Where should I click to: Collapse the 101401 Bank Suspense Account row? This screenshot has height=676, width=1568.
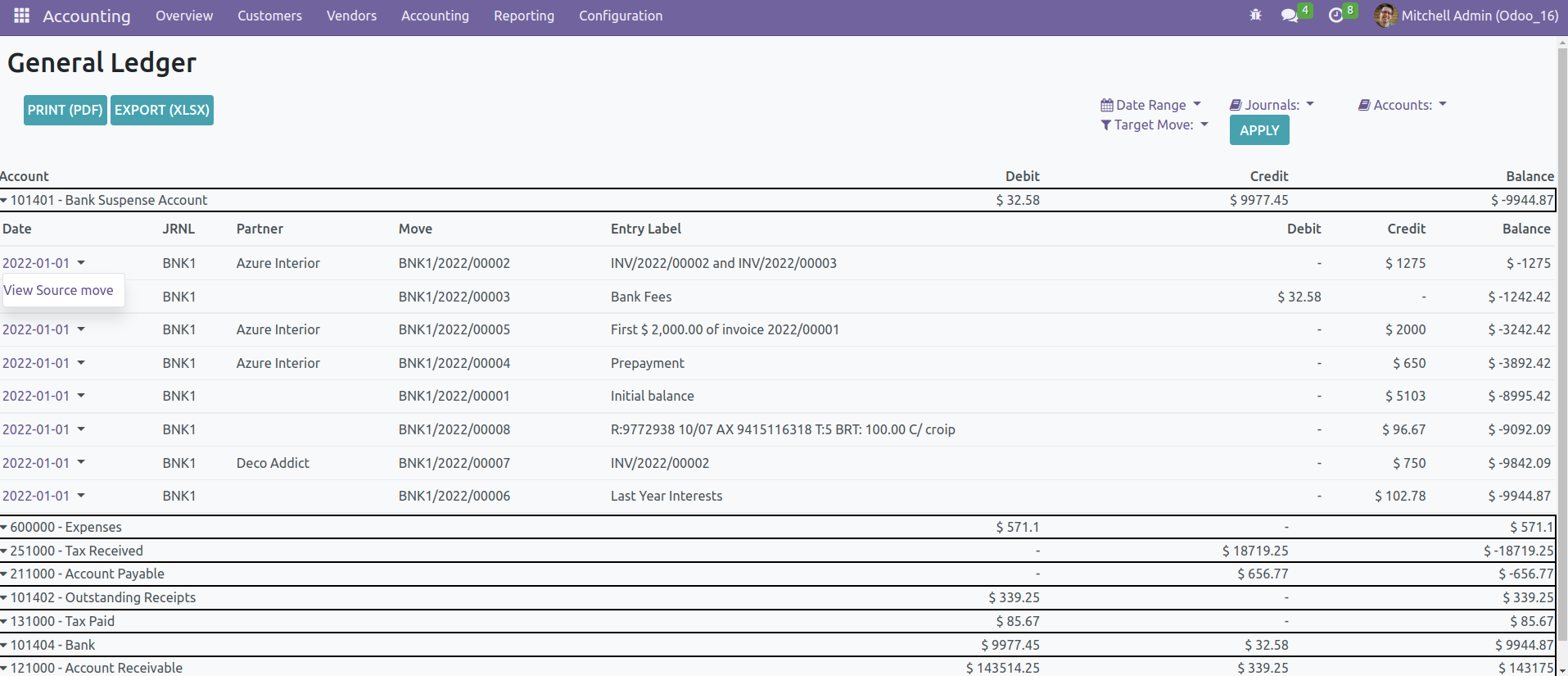pos(5,200)
